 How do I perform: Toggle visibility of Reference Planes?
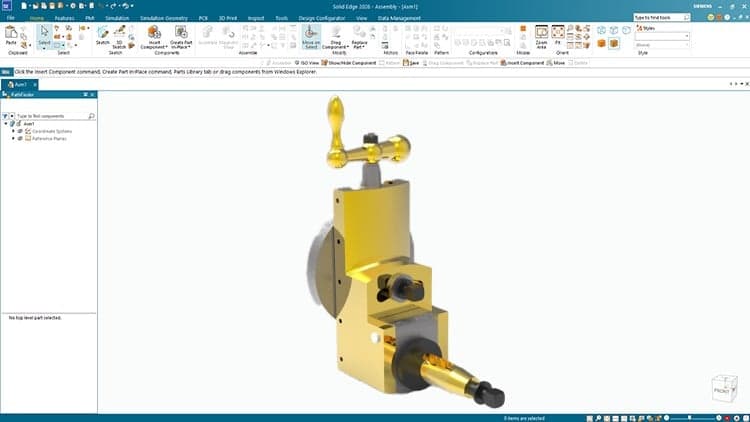[x=20, y=138]
